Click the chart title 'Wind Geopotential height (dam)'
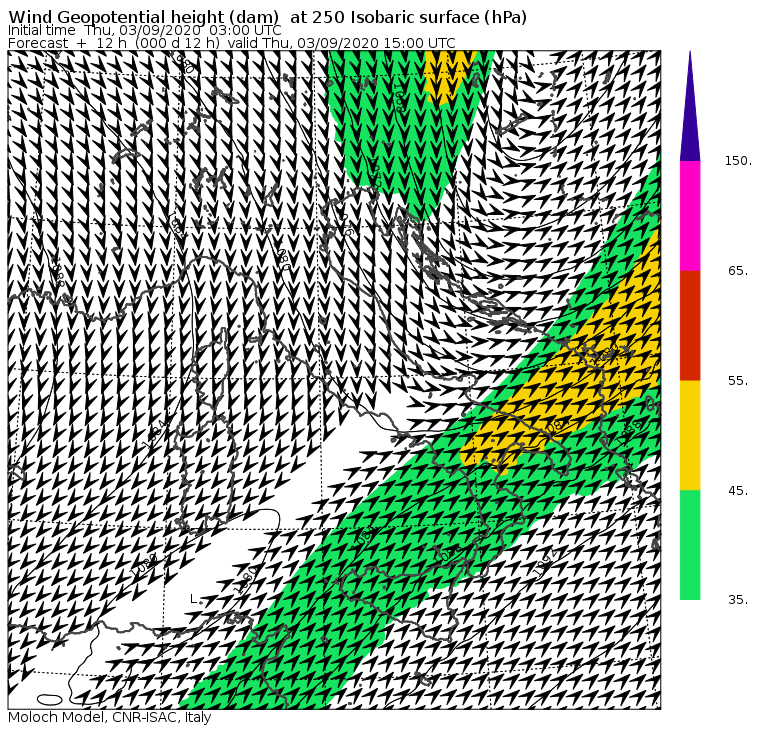The image size is (760, 731). pyautogui.click(x=144, y=17)
